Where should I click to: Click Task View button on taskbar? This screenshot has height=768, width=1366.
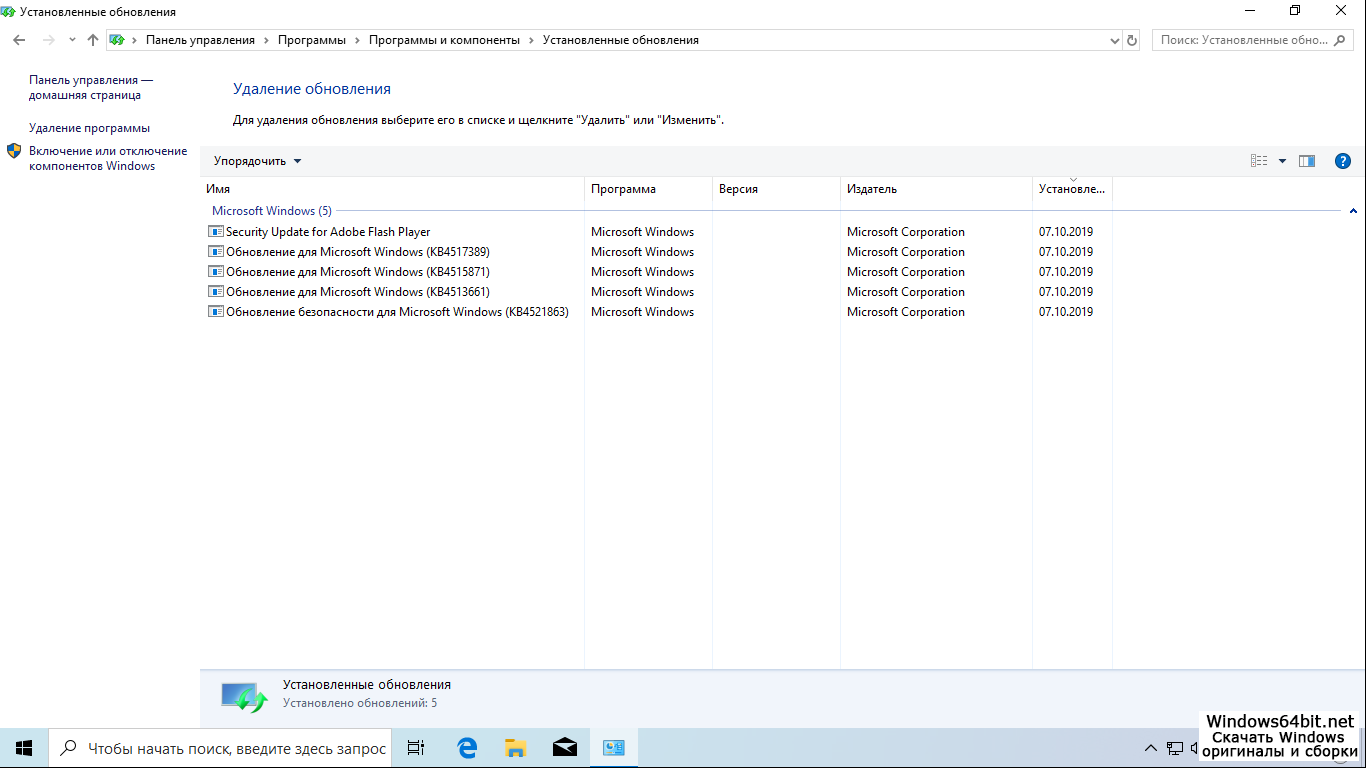(x=416, y=748)
